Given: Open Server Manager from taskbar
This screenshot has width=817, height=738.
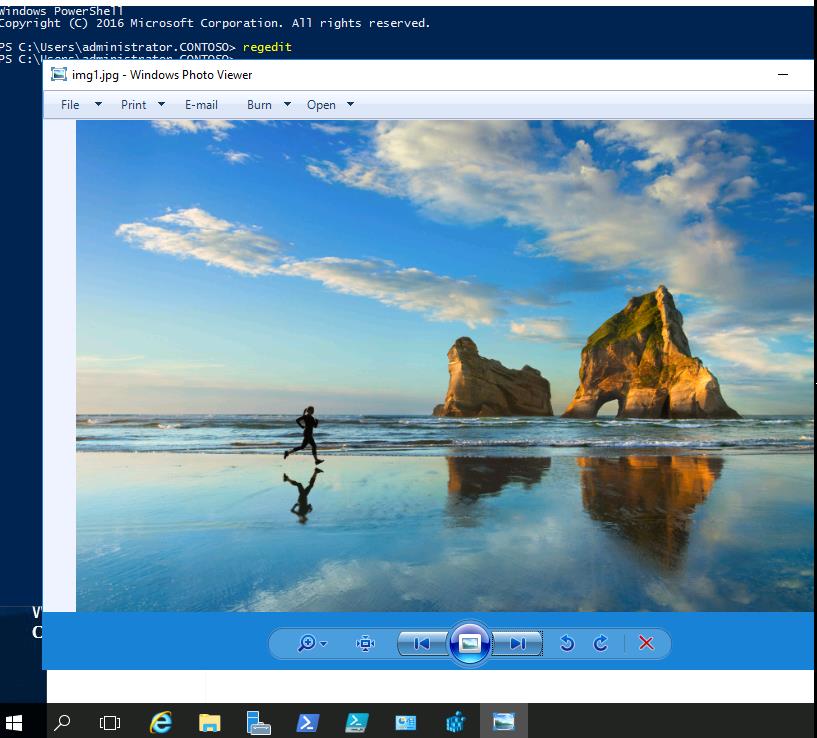Looking at the screenshot, I should point(258,723).
